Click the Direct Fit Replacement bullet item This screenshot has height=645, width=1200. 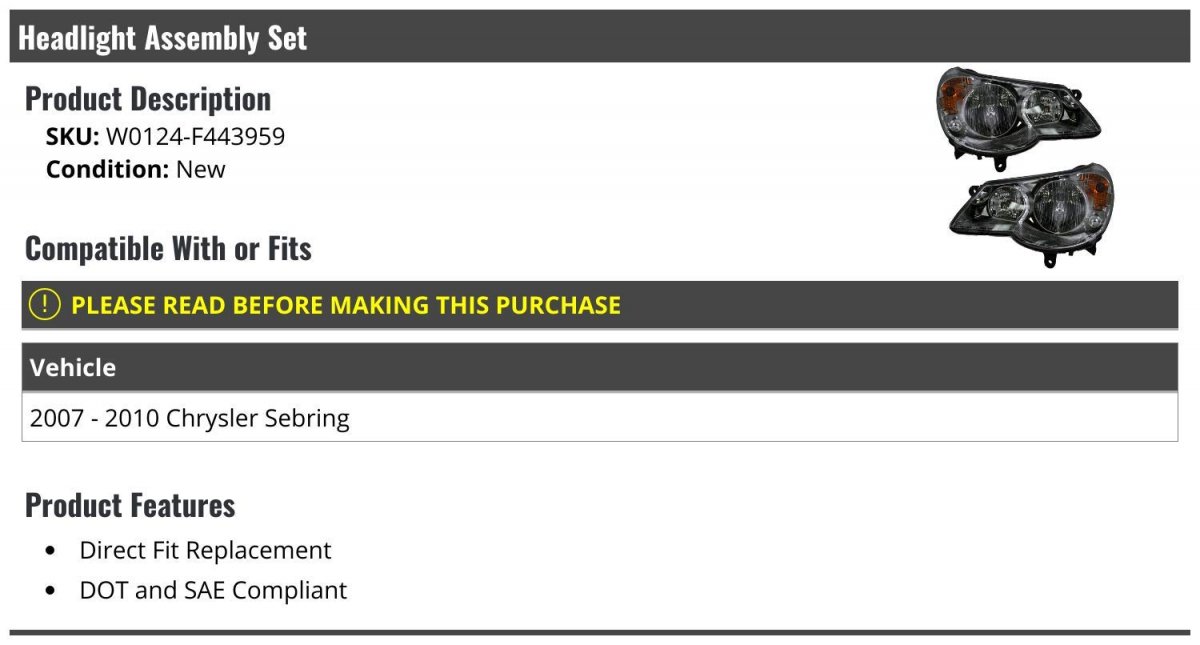[205, 550]
